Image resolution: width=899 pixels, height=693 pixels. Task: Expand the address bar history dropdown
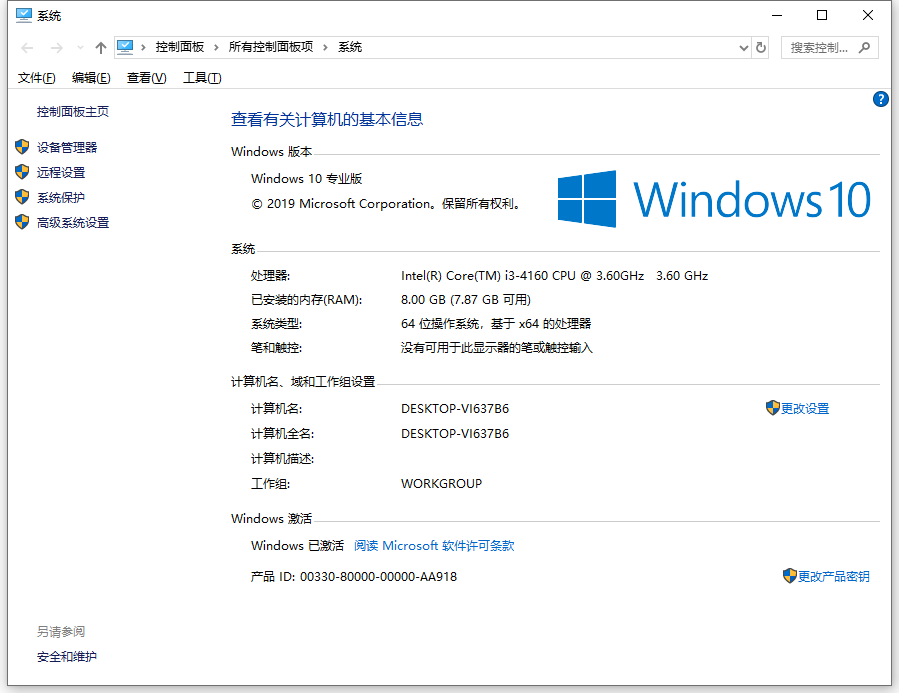click(744, 48)
